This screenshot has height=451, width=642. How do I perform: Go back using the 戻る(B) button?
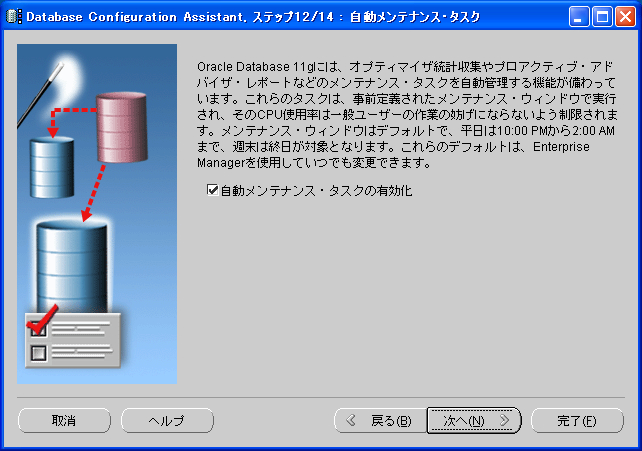pos(378,421)
